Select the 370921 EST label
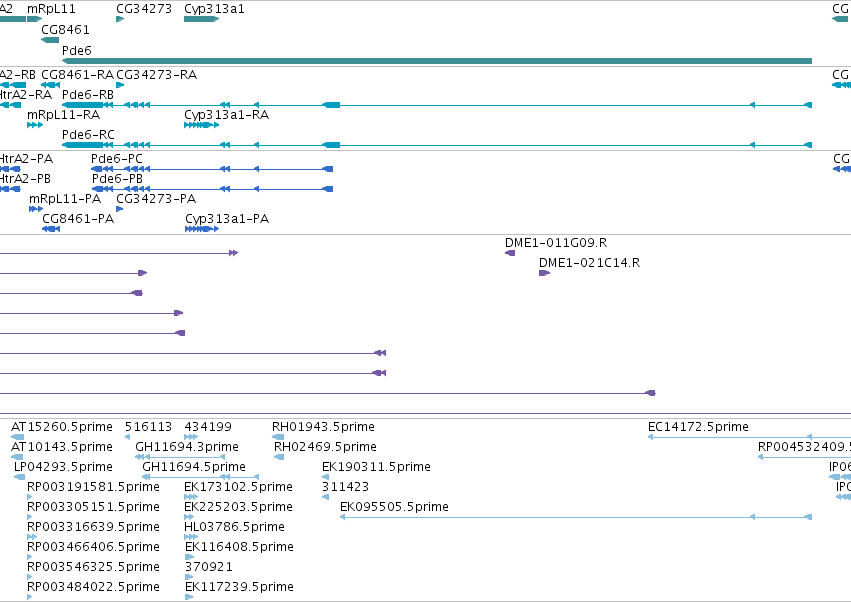Screen dimensions: 851x602 [x=209, y=567]
